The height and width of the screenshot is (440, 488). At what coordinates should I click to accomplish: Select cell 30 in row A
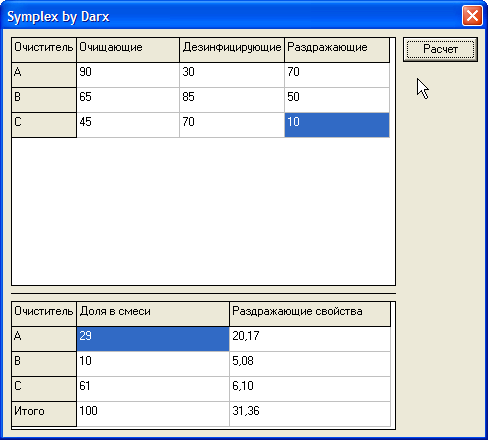[232, 75]
